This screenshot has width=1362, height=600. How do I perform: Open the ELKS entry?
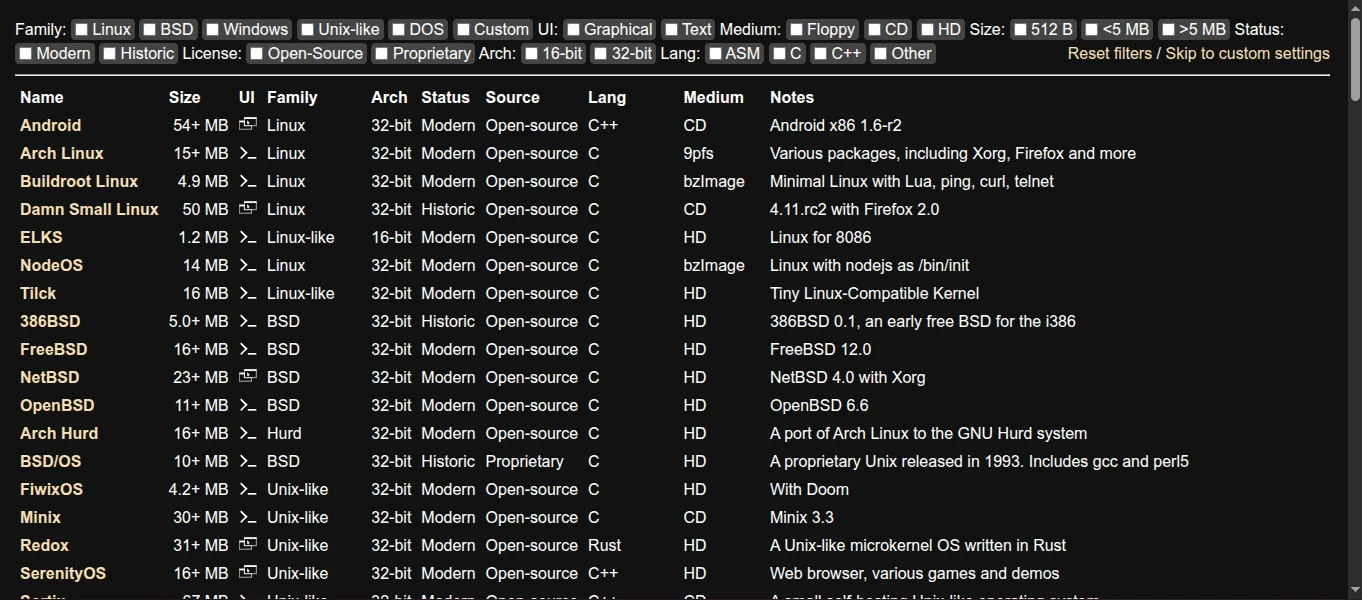click(41, 237)
